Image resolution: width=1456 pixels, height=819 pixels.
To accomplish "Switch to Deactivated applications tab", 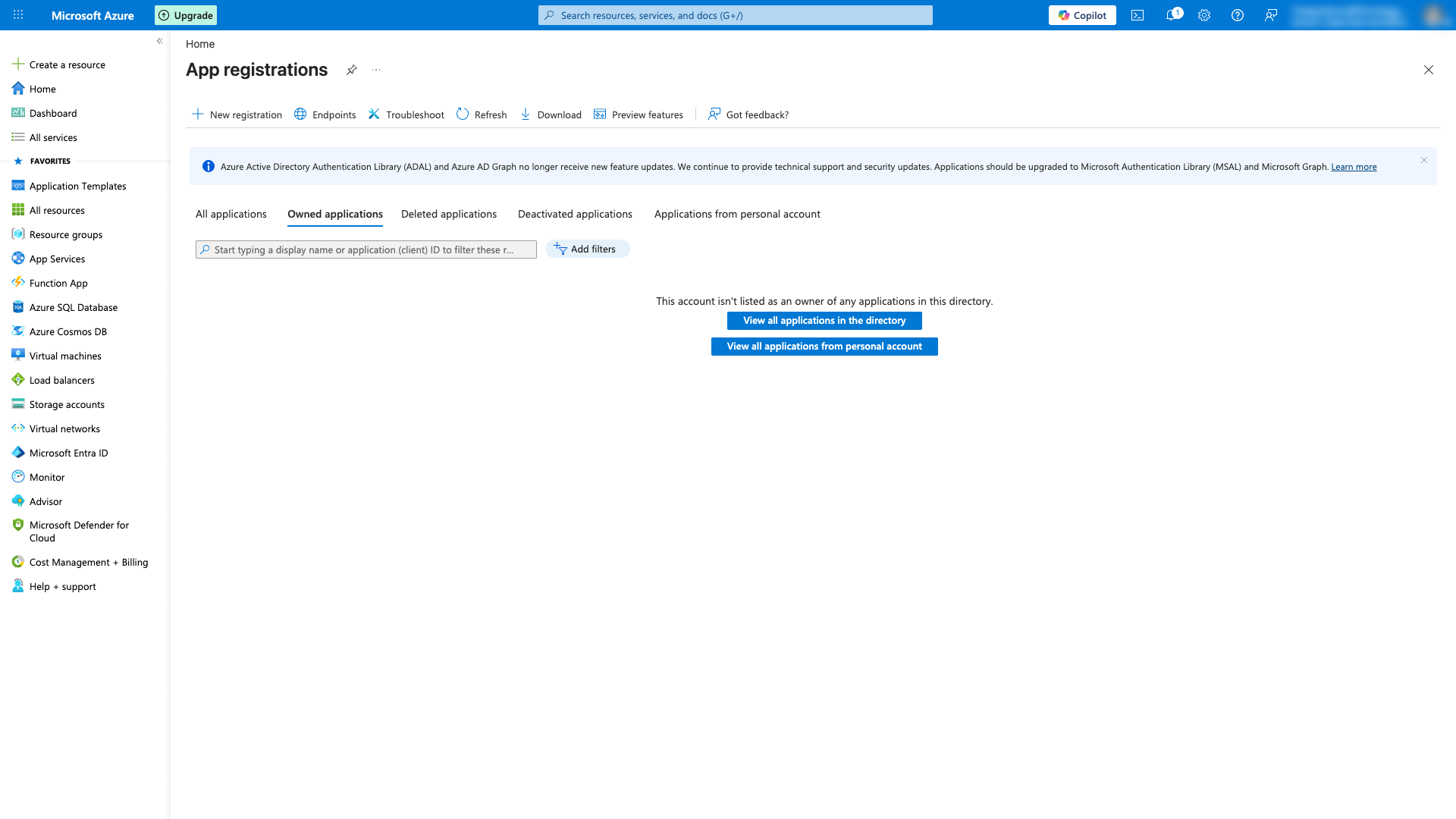I will tap(575, 214).
